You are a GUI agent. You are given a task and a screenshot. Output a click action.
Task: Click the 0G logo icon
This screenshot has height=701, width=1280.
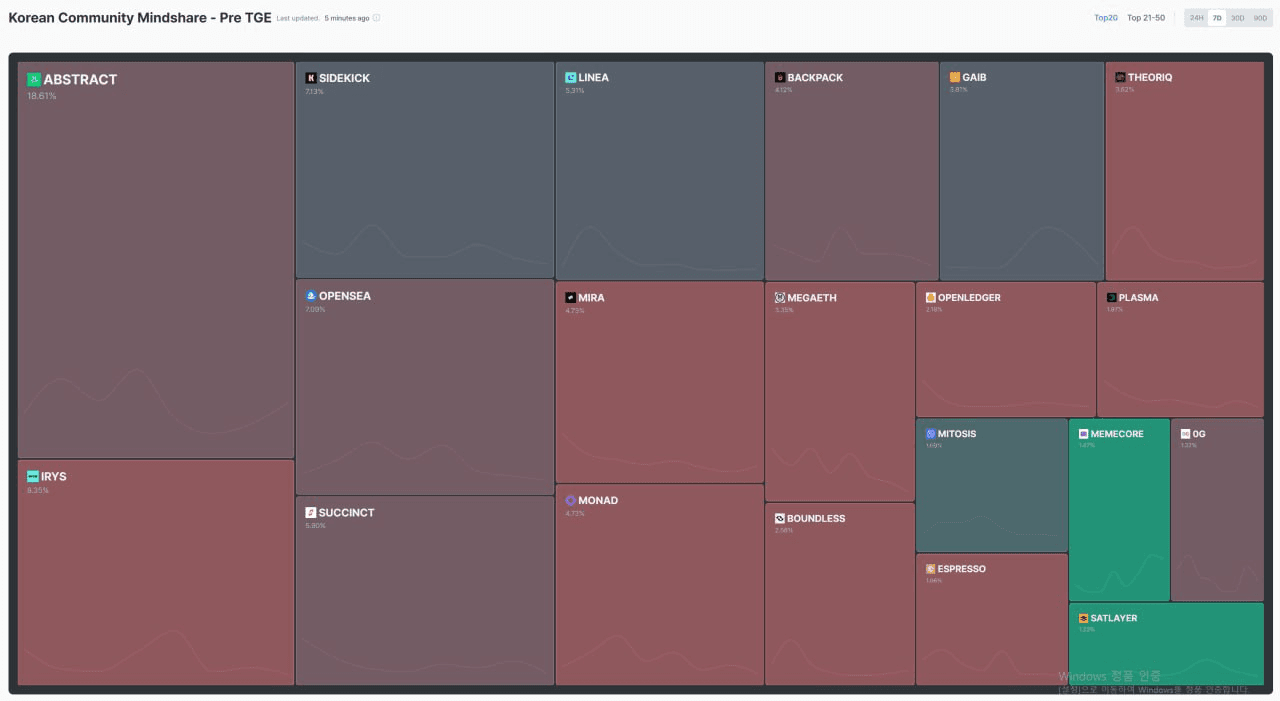point(1185,434)
